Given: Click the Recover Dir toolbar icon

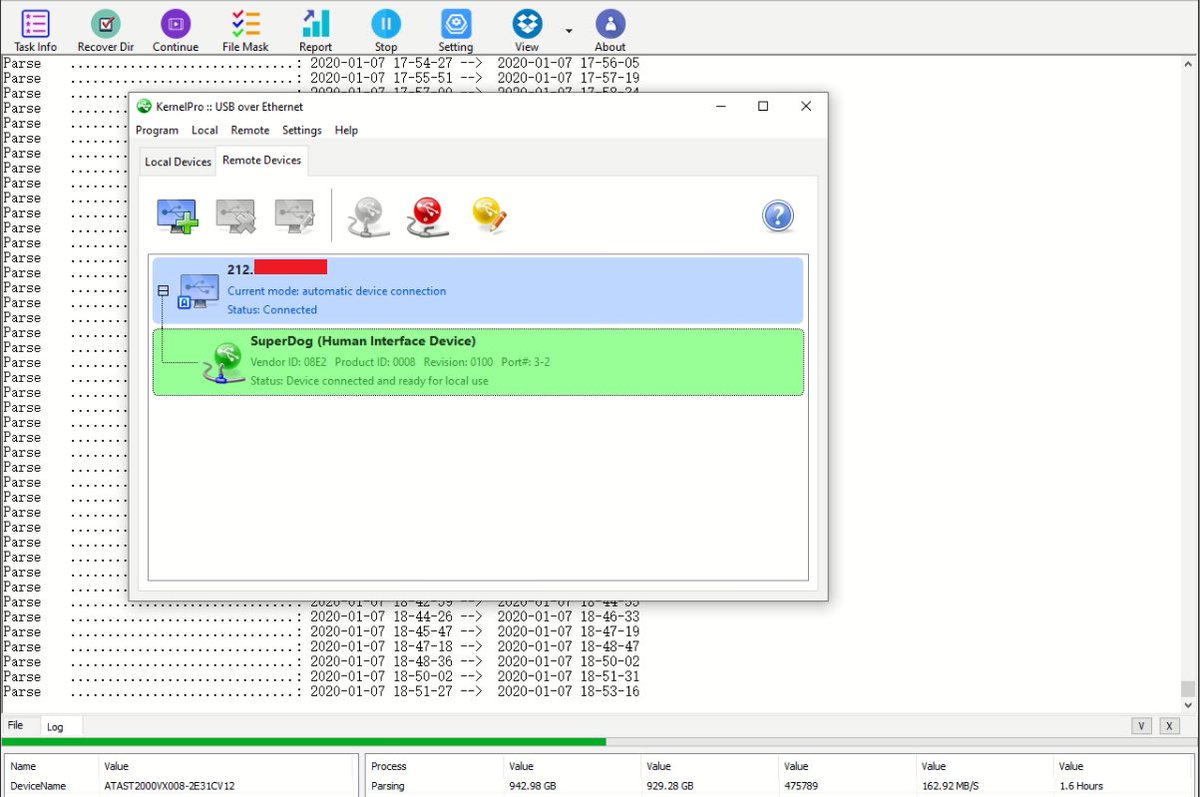Looking at the screenshot, I should pos(105,31).
